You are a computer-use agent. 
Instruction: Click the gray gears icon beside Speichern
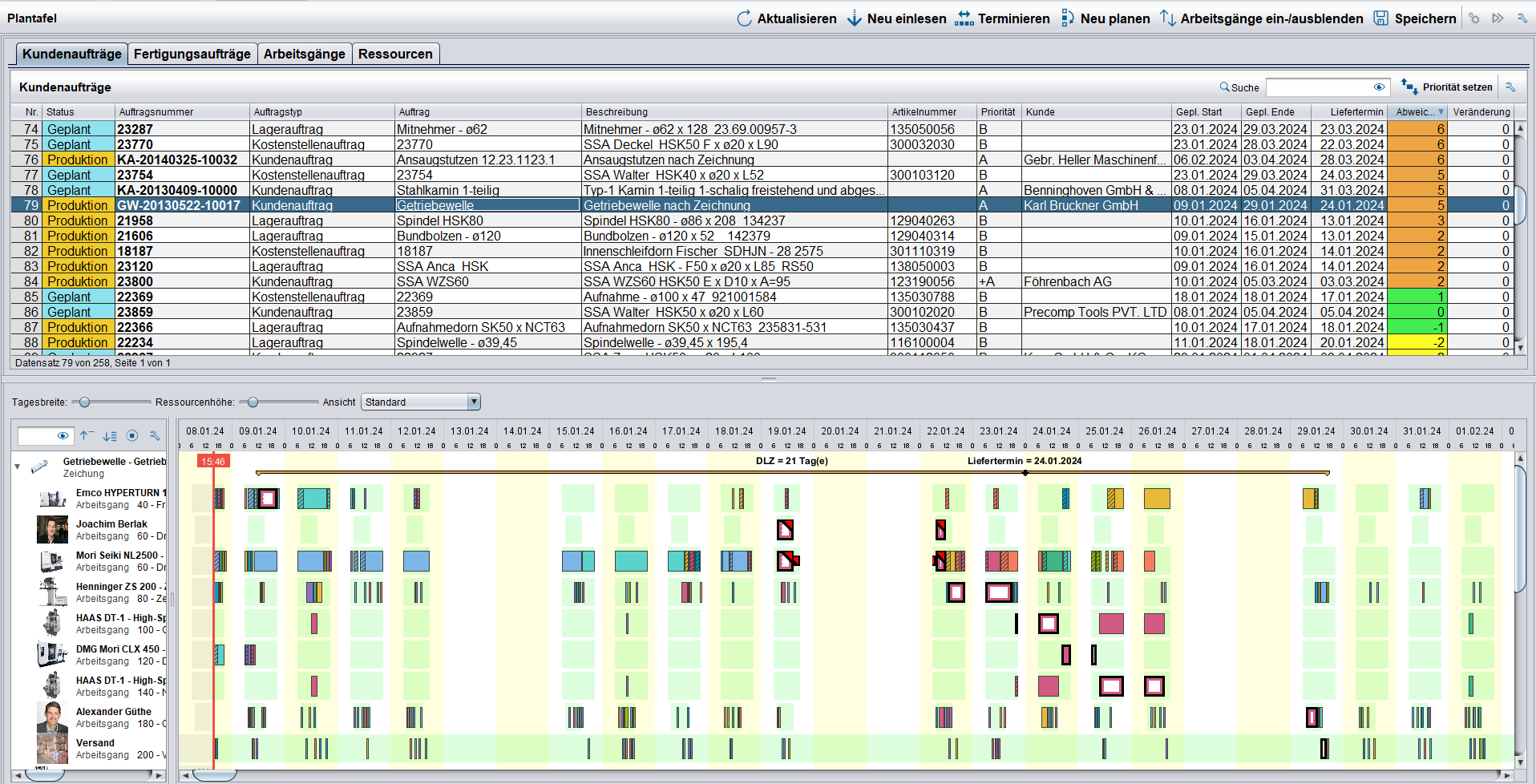(x=1474, y=18)
